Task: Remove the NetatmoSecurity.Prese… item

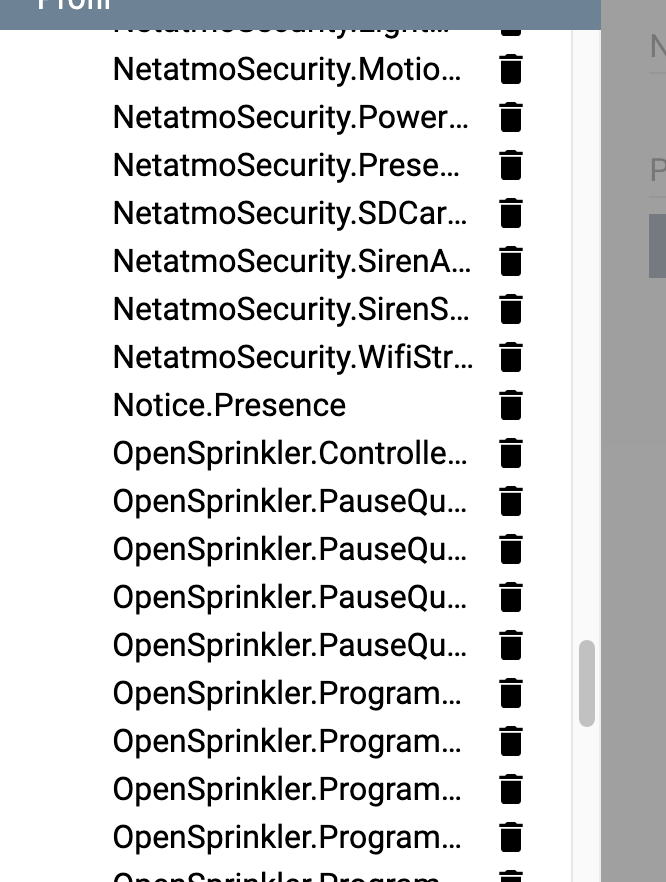Action: 511,165
